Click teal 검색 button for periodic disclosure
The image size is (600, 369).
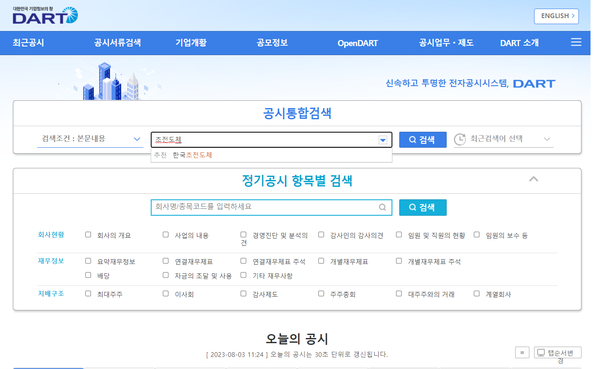point(422,207)
